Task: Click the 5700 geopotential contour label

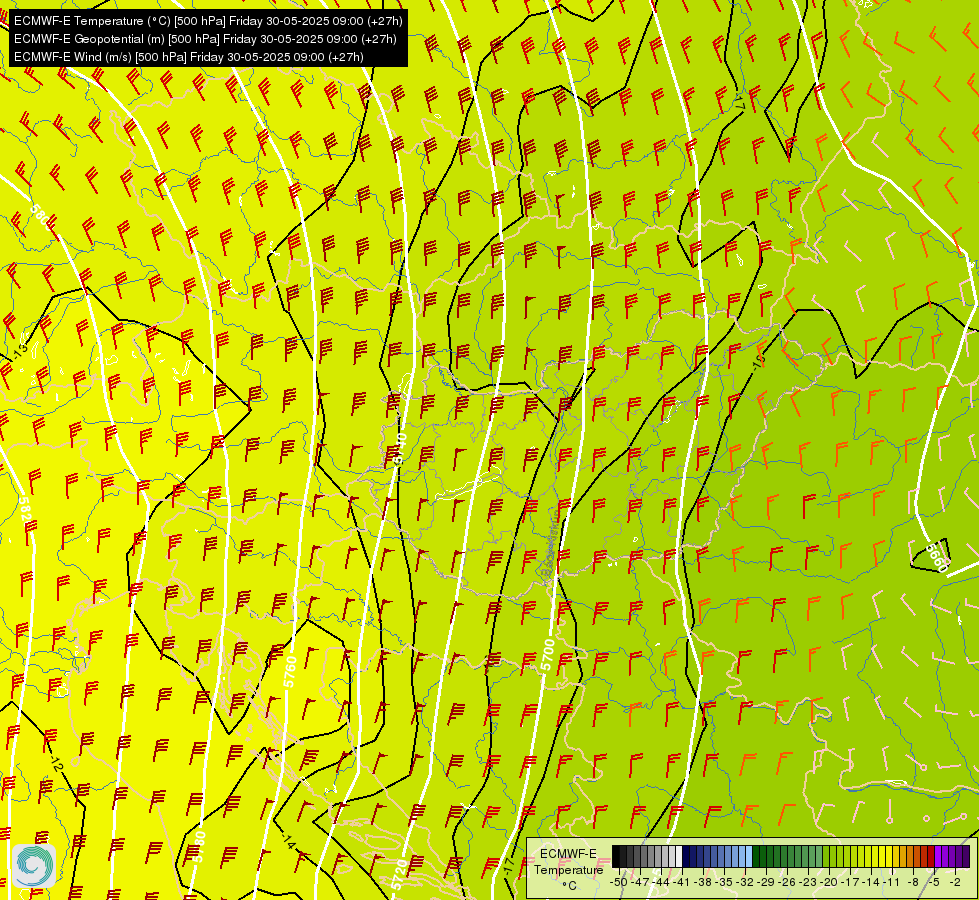Action: coord(548,655)
